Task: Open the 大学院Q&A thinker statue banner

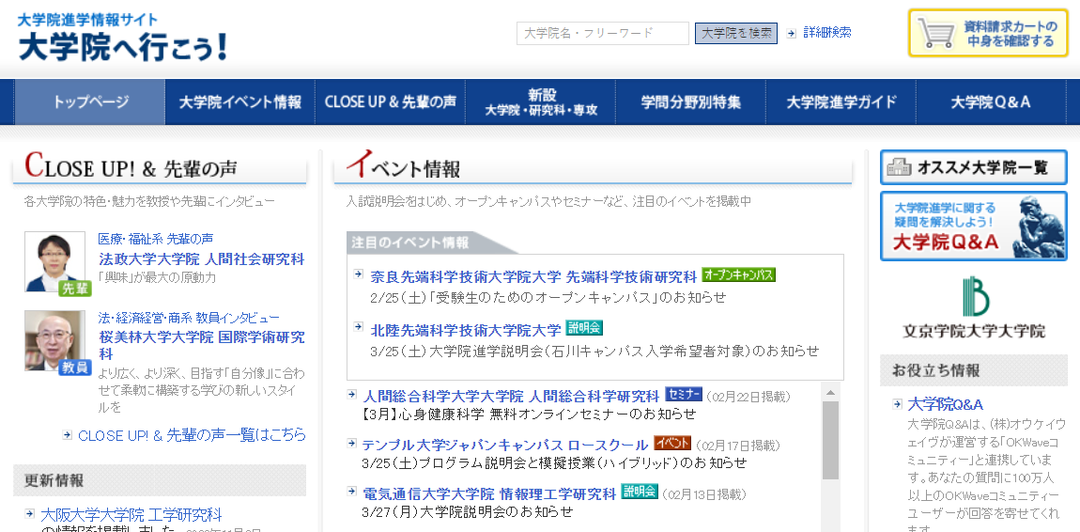Action: click(973, 226)
